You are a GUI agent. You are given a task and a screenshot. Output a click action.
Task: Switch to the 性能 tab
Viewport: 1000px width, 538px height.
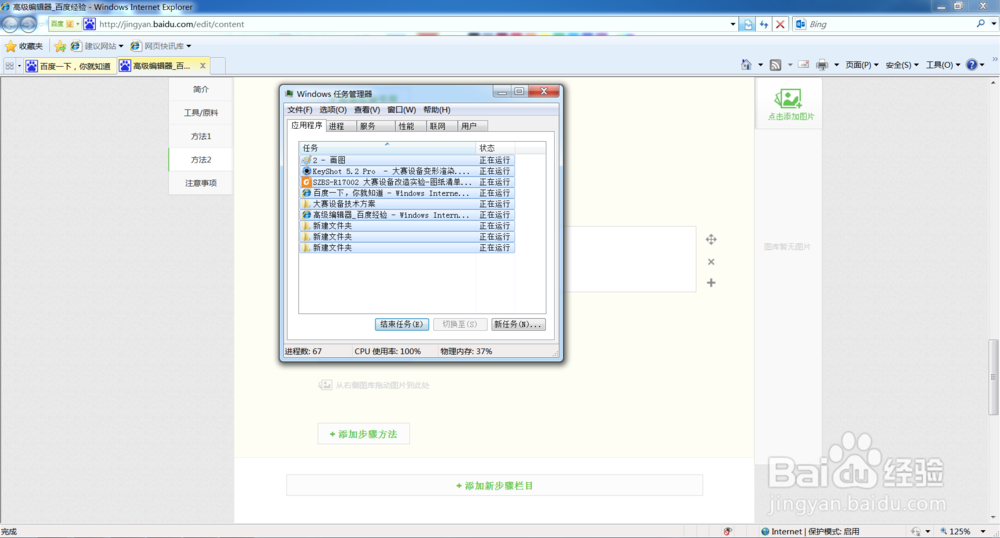(x=409, y=126)
